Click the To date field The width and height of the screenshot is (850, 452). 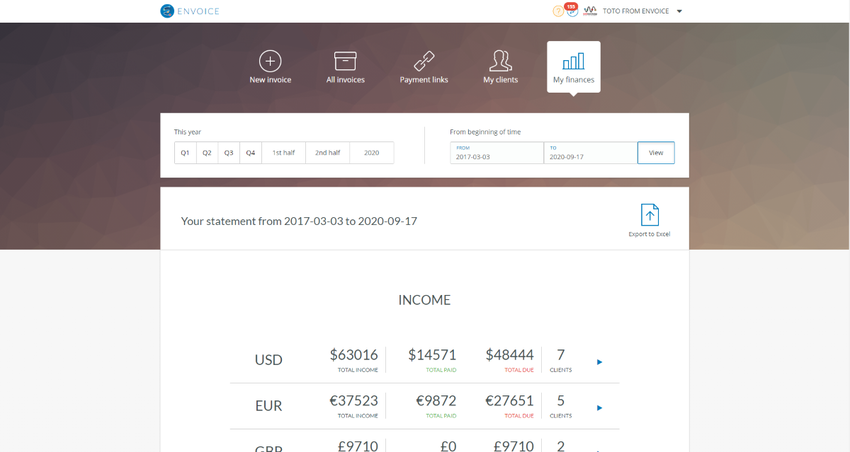590,153
